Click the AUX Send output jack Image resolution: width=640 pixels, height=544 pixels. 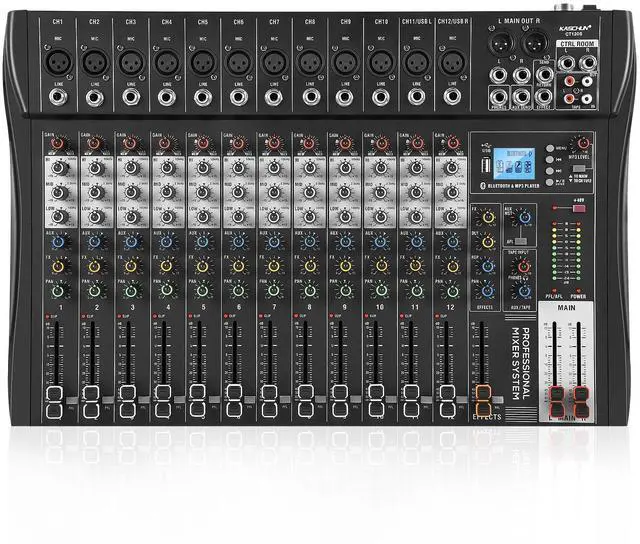(521, 97)
